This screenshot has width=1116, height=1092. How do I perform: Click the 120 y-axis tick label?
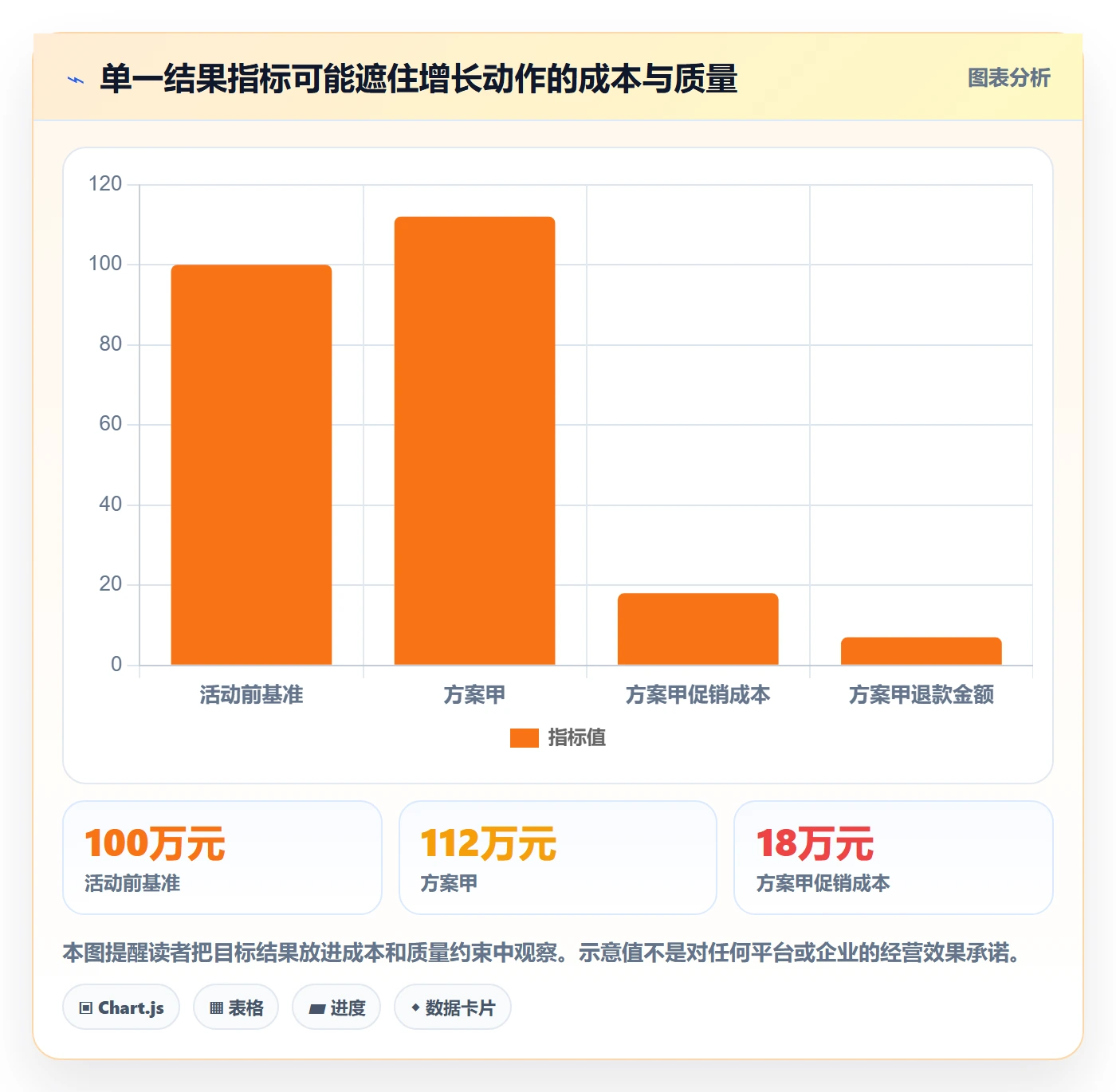(x=105, y=184)
